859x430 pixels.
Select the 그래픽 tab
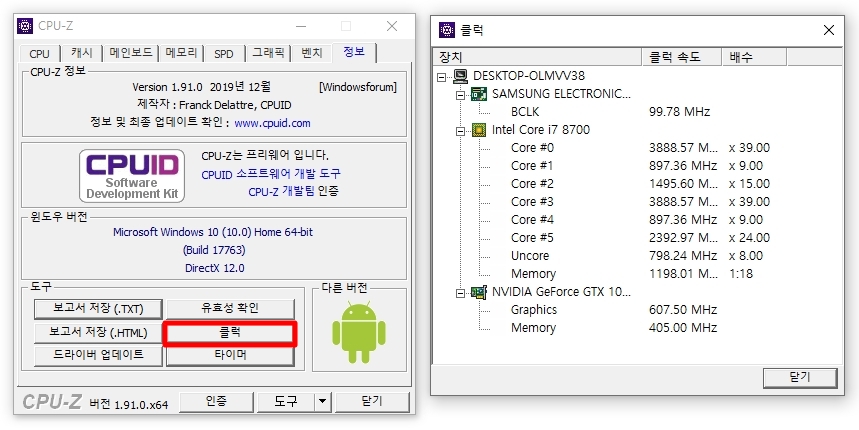pos(268,53)
